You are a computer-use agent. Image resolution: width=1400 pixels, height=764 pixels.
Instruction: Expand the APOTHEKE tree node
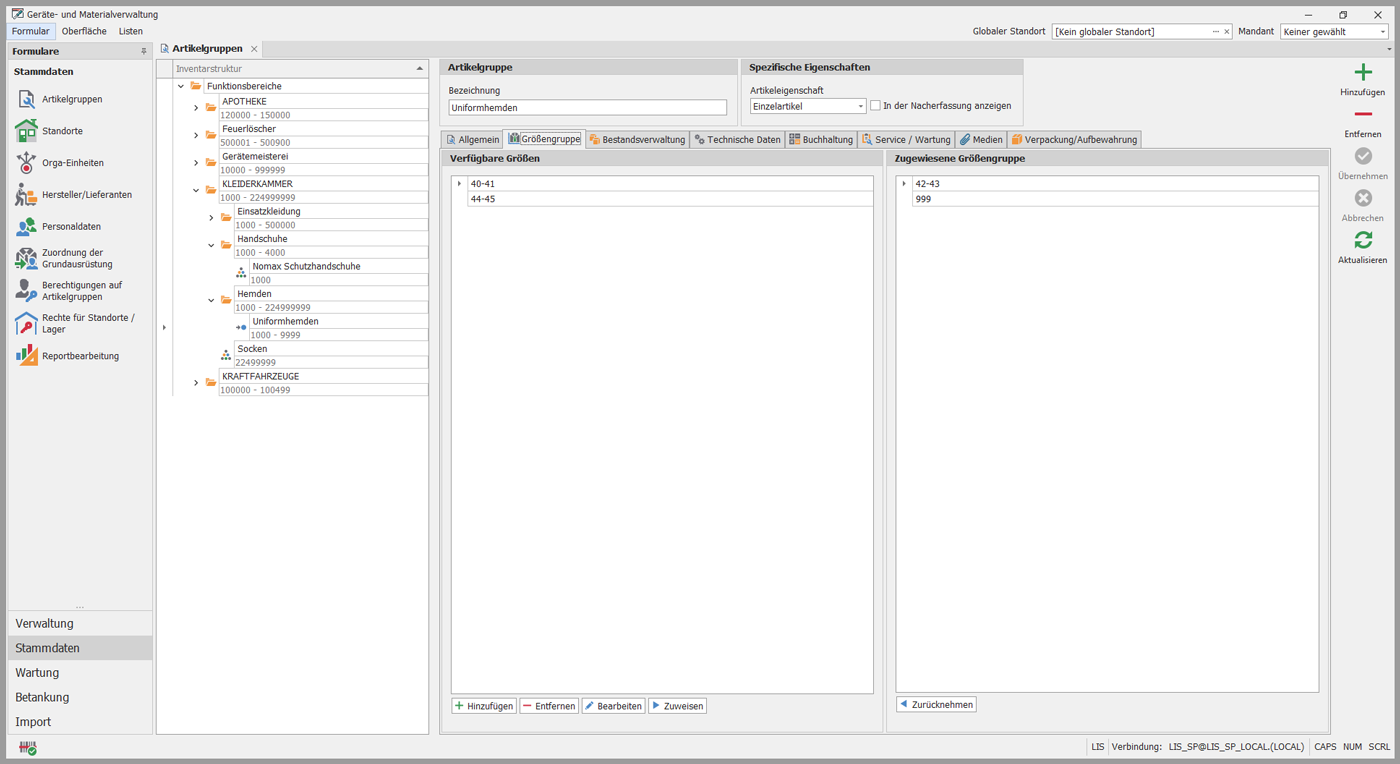pyautogui.click(x=196, y=108)
